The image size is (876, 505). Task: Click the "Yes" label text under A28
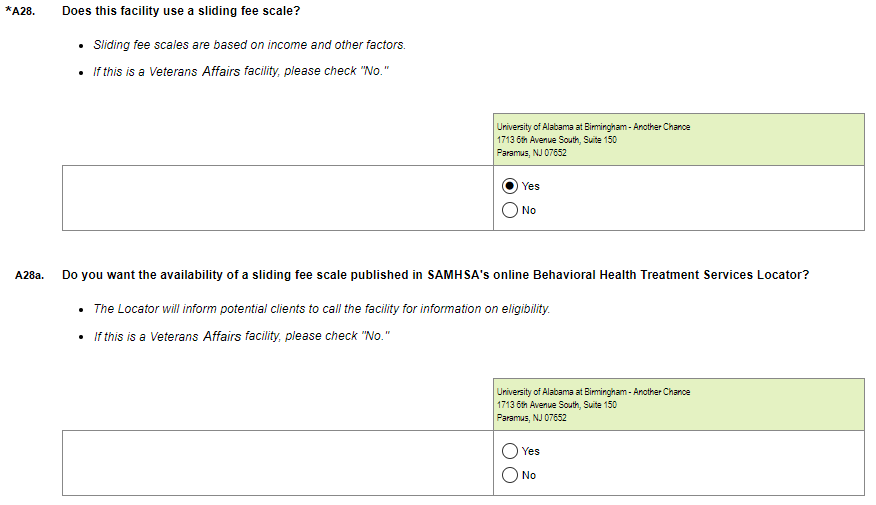[x=531, y=186]
